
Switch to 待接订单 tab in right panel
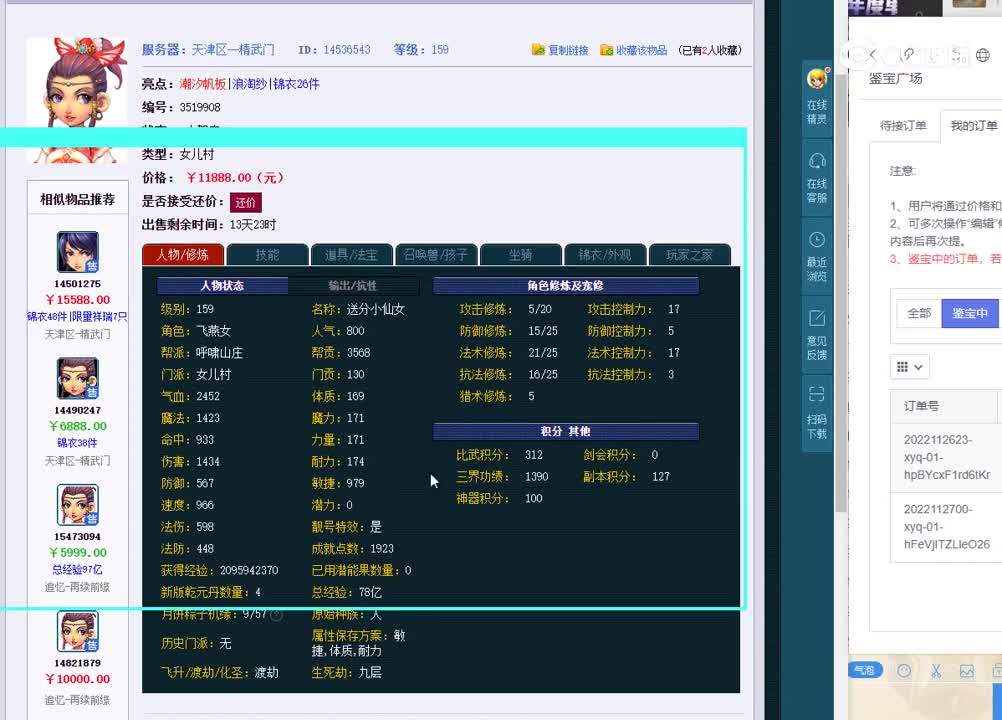[x=903, y=125]
